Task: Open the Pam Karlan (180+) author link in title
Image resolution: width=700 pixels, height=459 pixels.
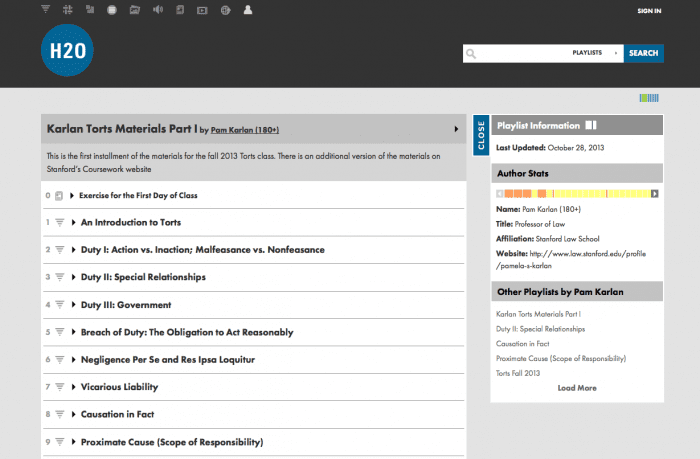Action: pos(245,130)
